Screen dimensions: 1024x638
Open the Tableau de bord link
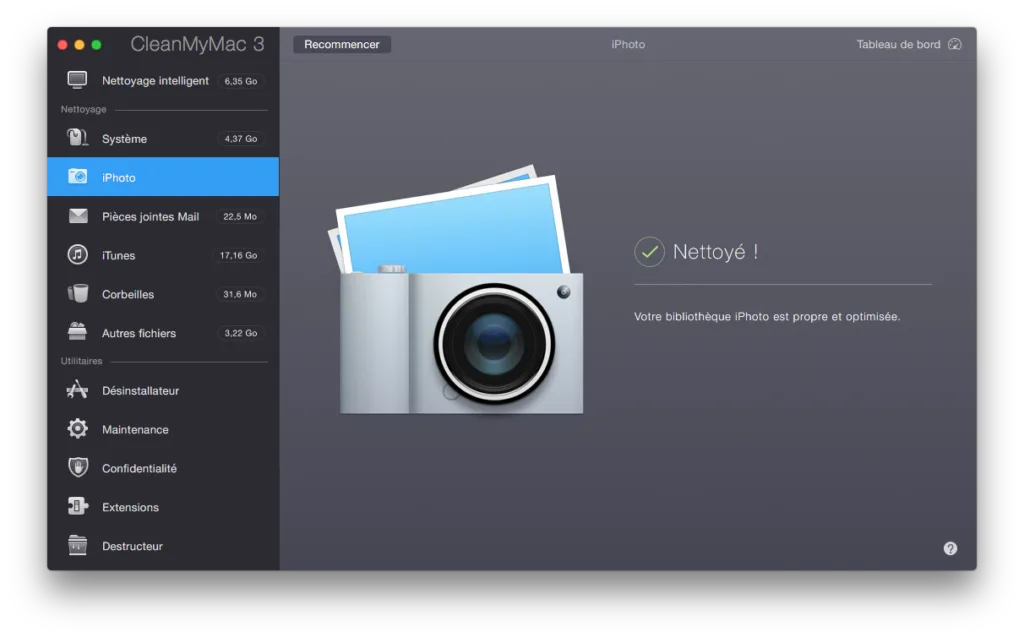(x=898, y=44)
